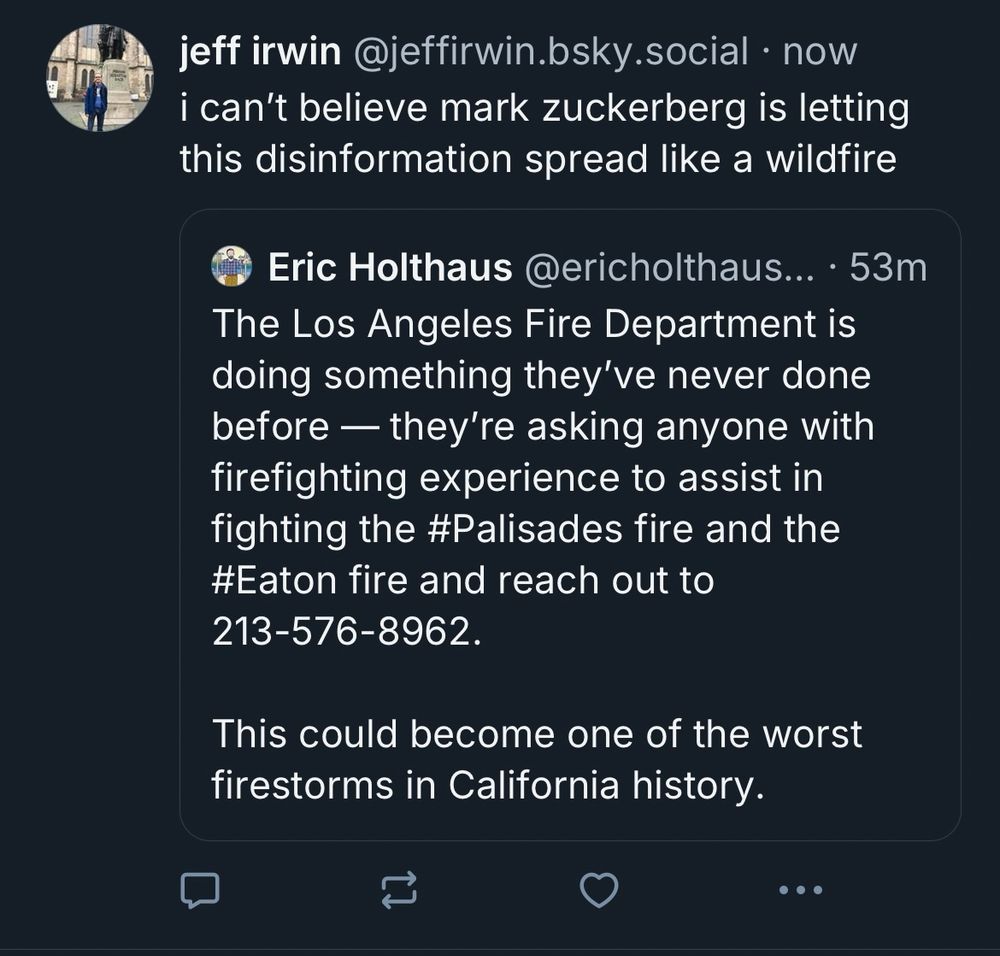Click the "now" post timestamp
Screen dimensions: 1000x956
(820, 52)
